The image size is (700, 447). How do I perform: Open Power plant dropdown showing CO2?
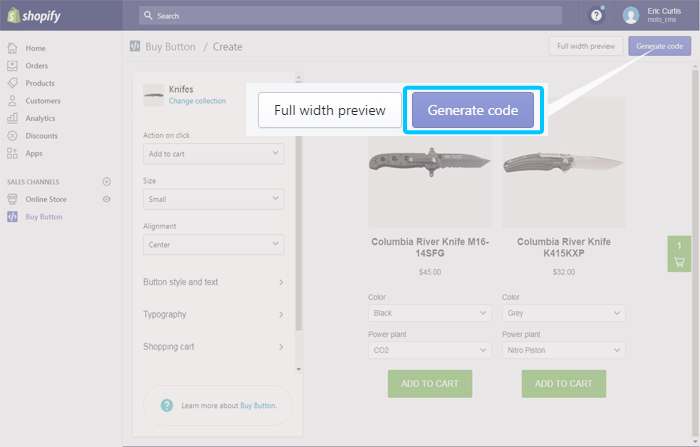(x=429, y=350)
